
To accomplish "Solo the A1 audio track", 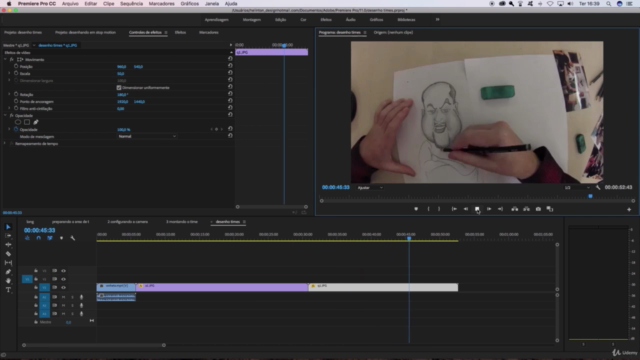I will point(72,297).
